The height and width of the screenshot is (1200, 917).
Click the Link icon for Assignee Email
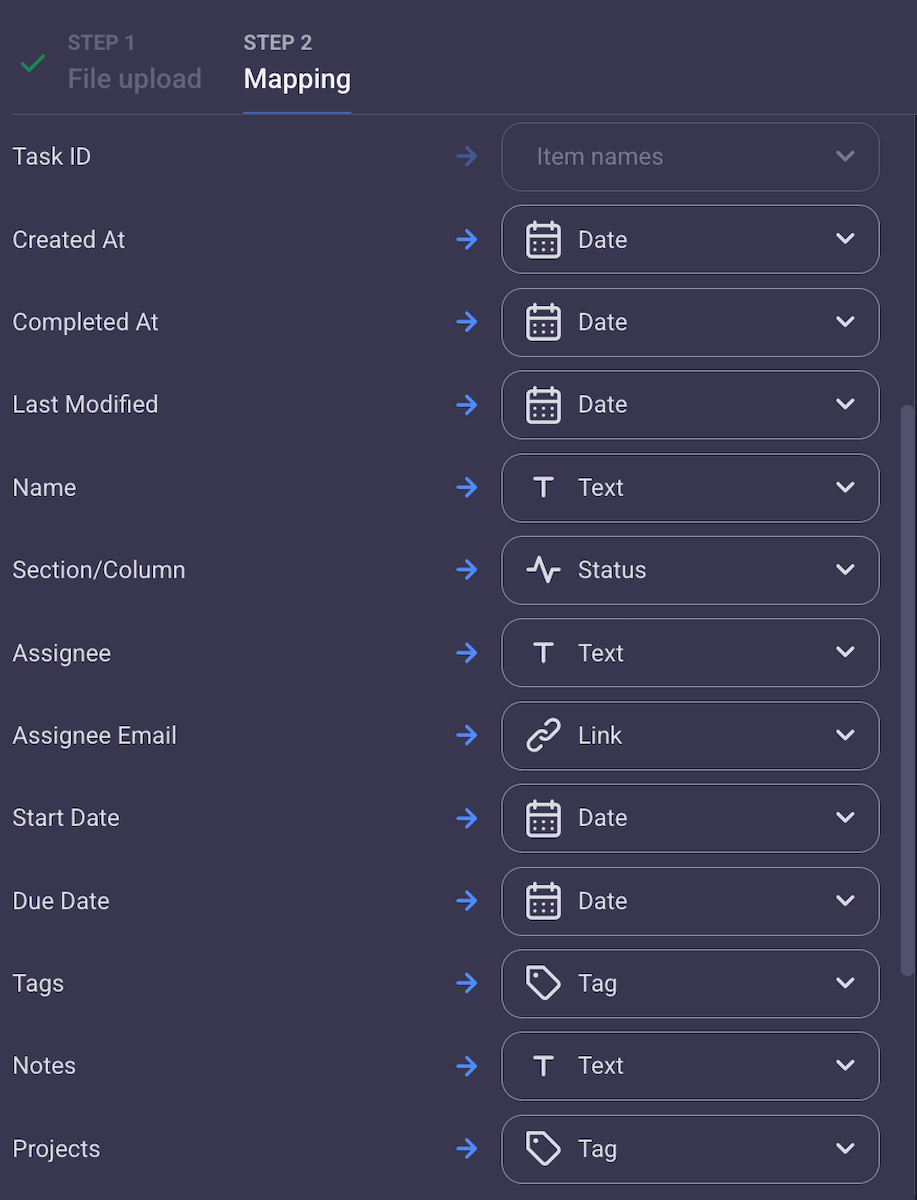coord(543,736)
